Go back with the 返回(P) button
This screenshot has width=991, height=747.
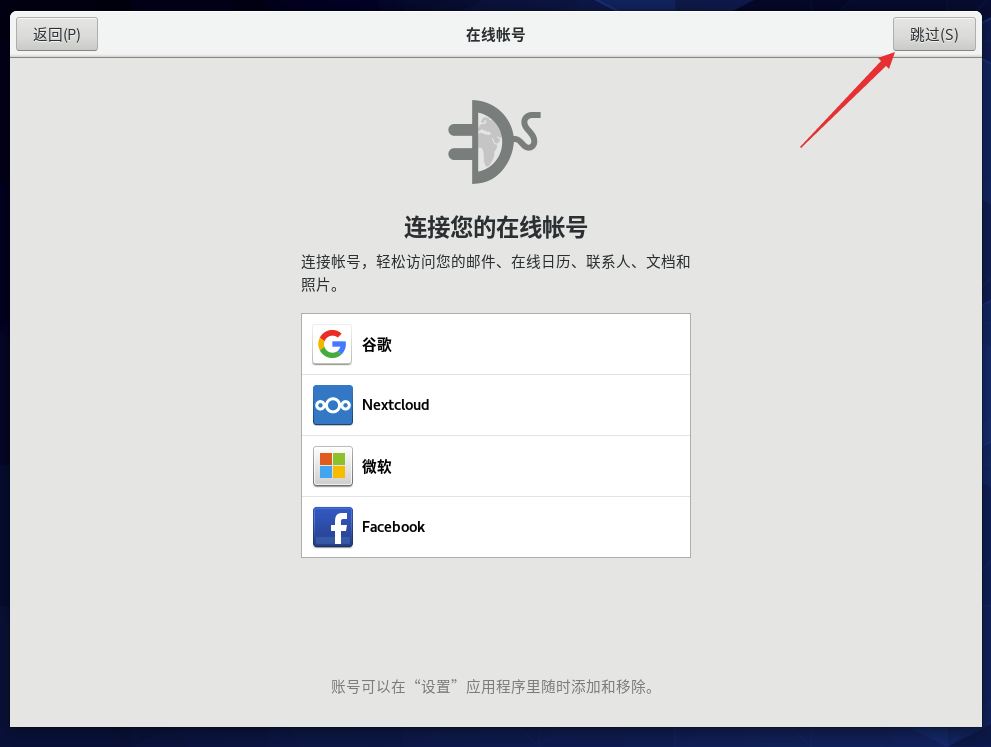(57, 34)
